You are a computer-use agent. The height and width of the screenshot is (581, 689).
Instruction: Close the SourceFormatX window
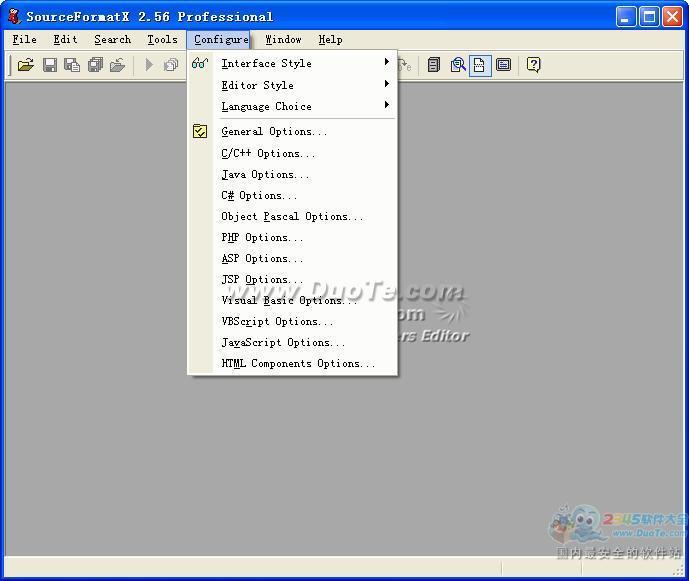[672, 17]
